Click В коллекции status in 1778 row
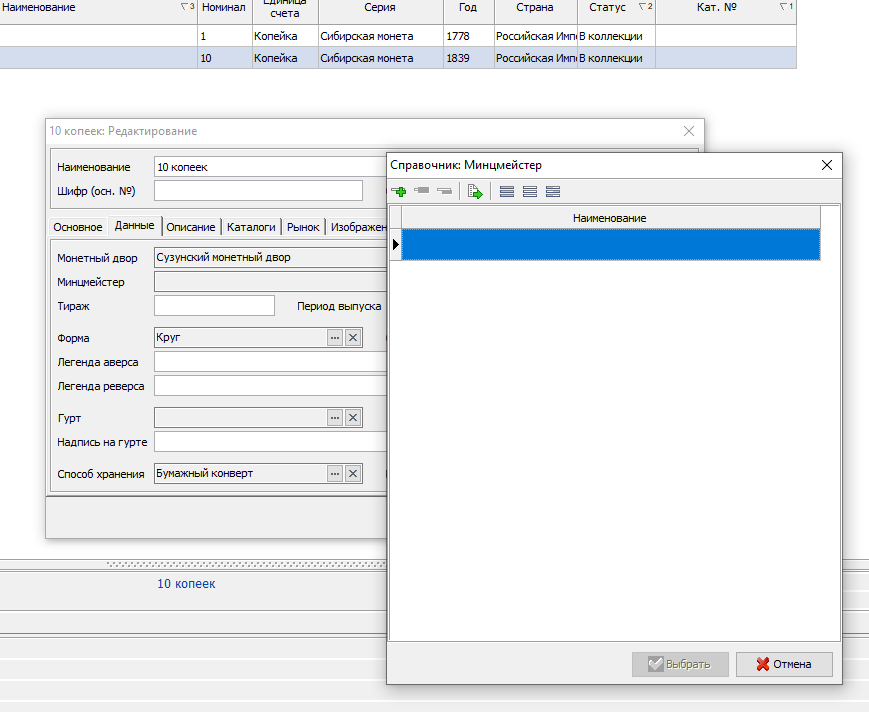 point(616,36)
